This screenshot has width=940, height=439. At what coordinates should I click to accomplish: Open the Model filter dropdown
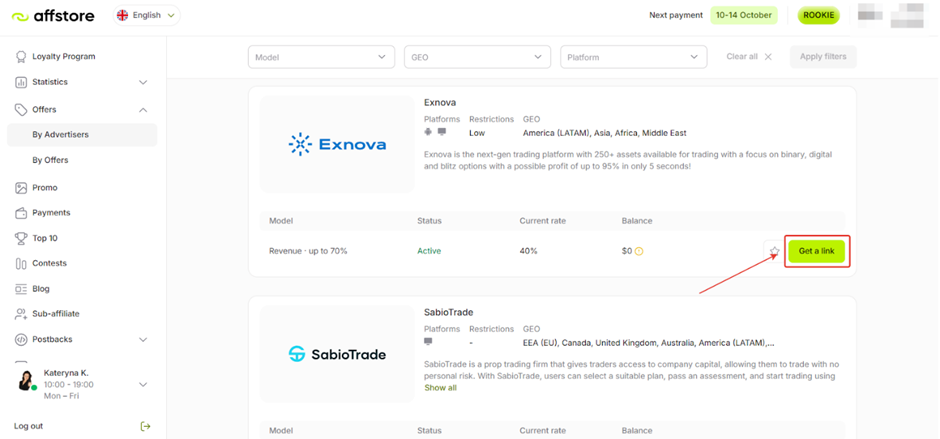[321, 57]
